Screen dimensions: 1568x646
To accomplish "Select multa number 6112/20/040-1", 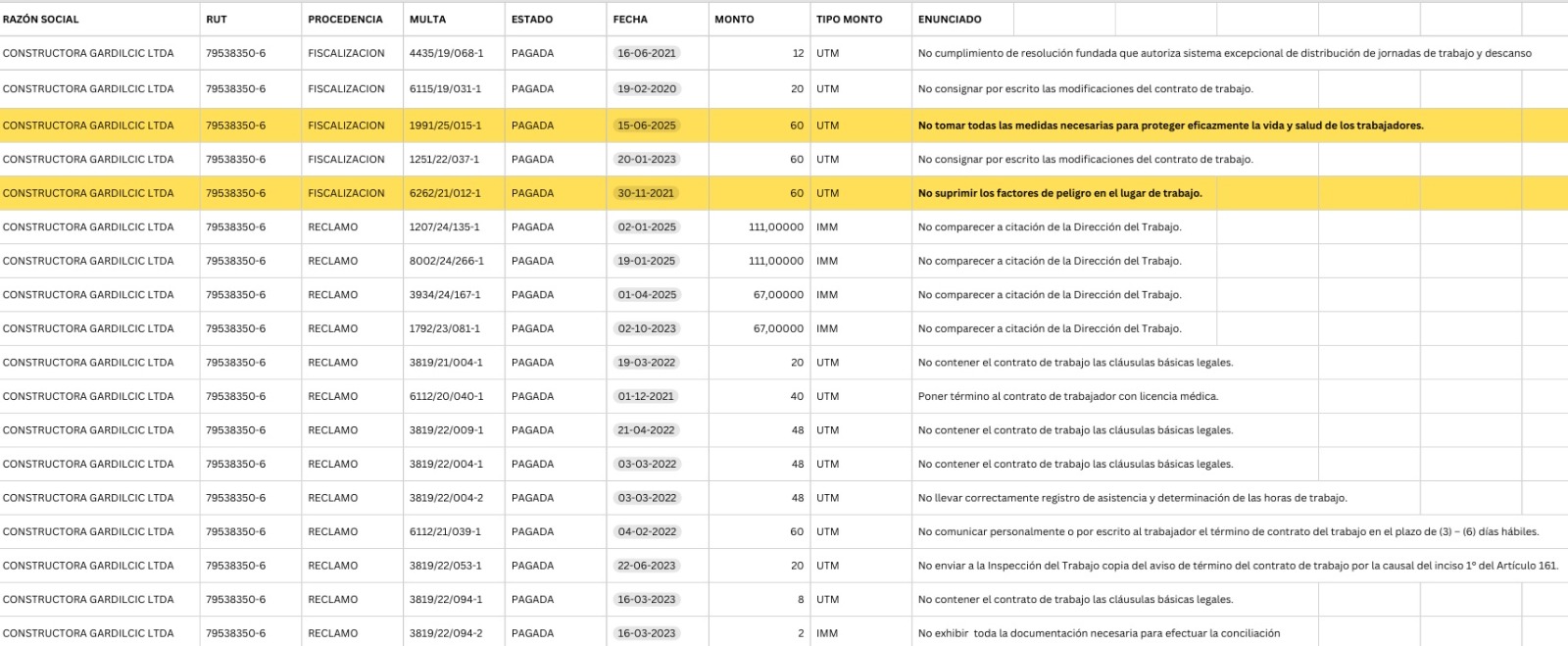I will coord(446,397).
